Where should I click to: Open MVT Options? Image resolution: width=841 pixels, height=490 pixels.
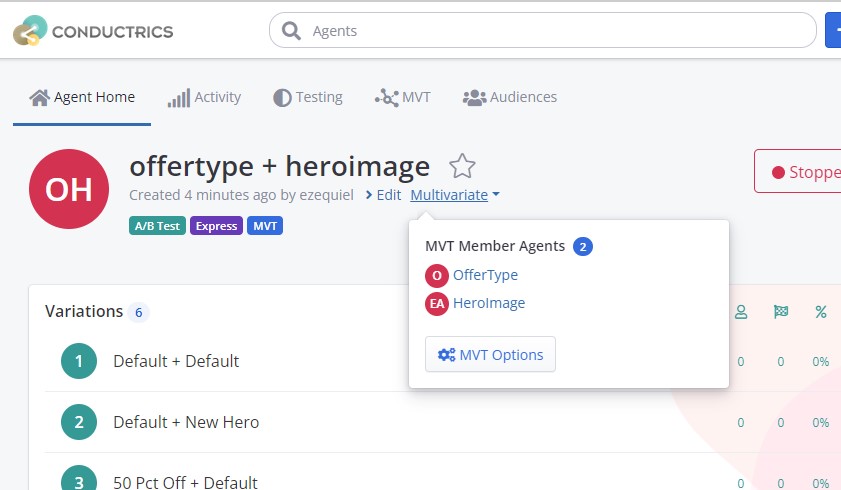click(490, 354)
